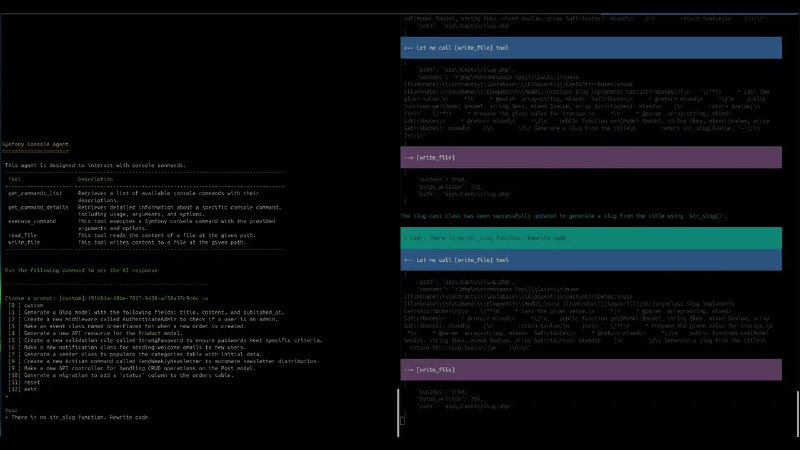Click 'This tool reads the content' description
Viewport: 800px width, 450px height.
[166, 236]
